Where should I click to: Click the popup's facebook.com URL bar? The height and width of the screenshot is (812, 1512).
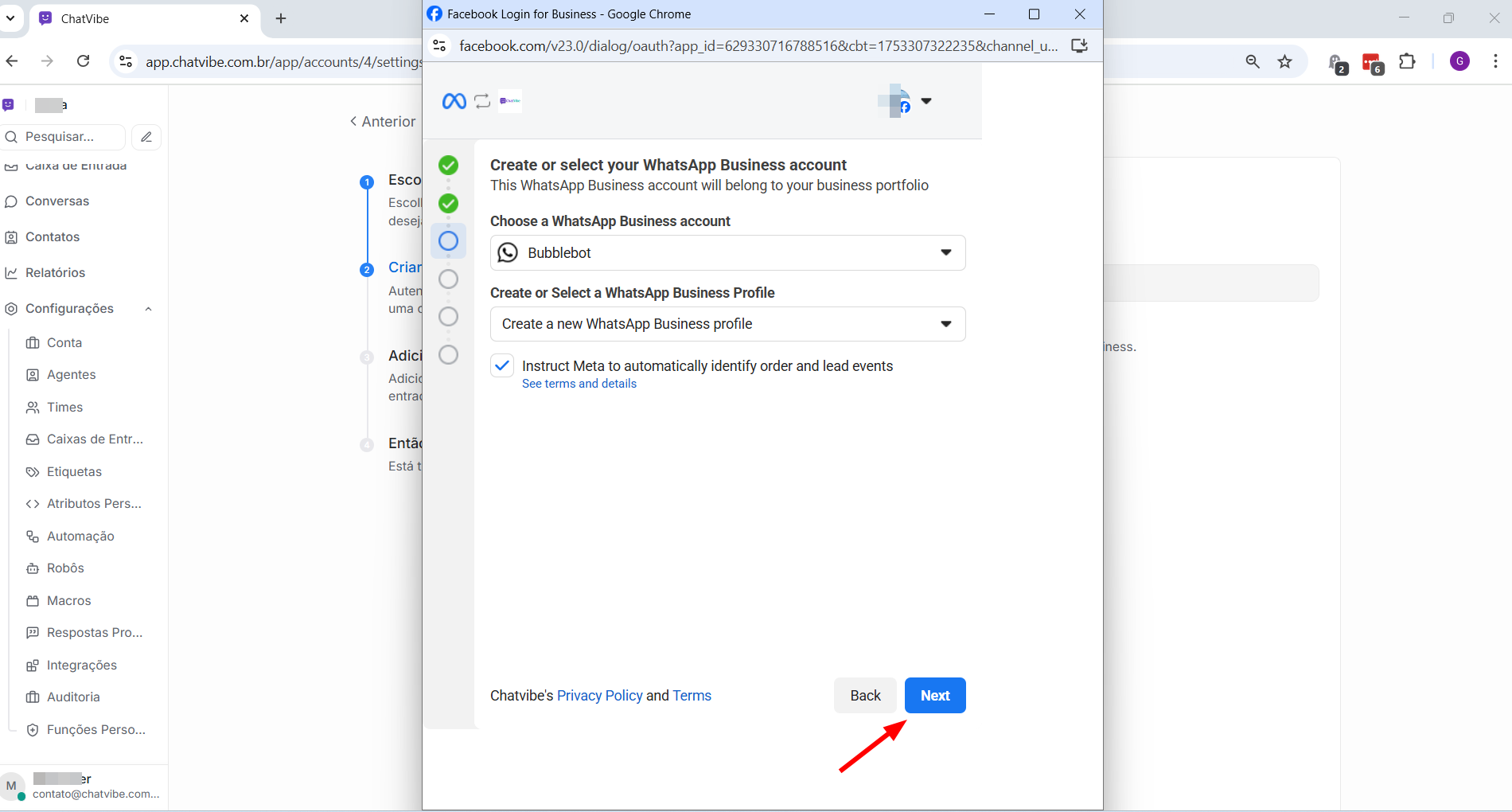tap(758, 46)
